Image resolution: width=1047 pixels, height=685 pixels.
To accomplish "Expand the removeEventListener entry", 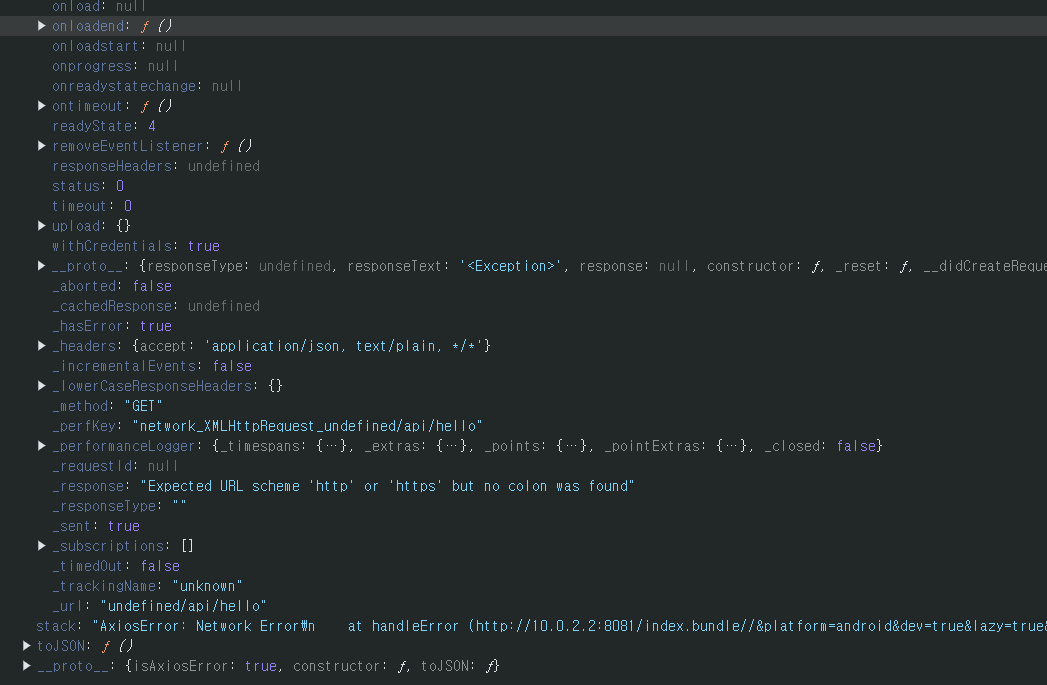I will 41,146.
